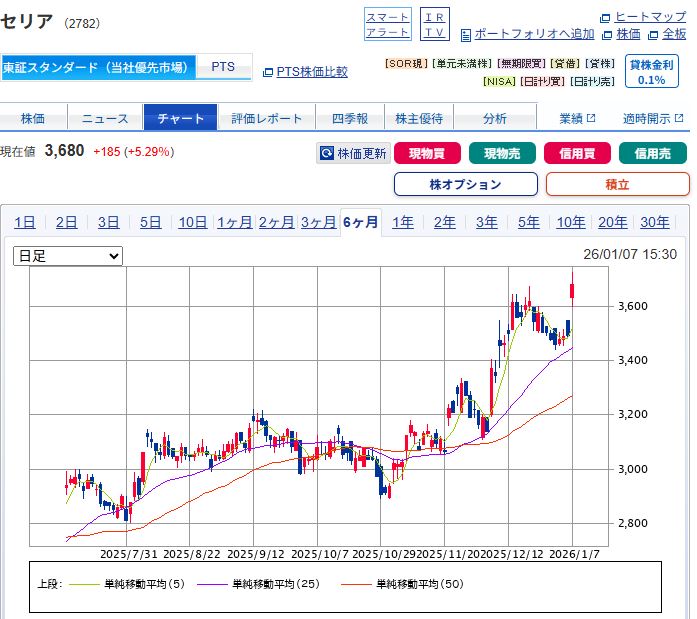The height and width of the screenshot is (619, 697).
Task: Click the PTS株価比較 window icon
Action: point(267,72)
